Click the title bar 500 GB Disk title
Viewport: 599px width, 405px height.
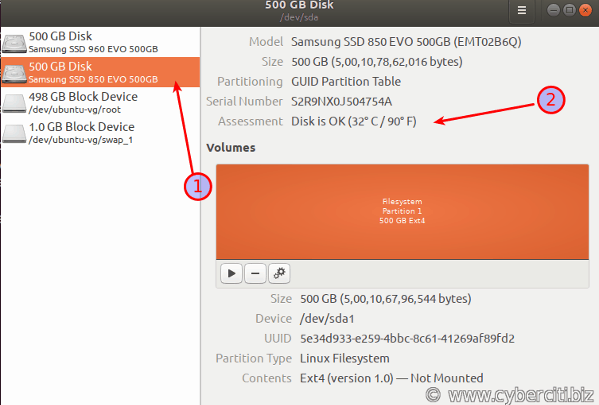click(x=300, y=5)
